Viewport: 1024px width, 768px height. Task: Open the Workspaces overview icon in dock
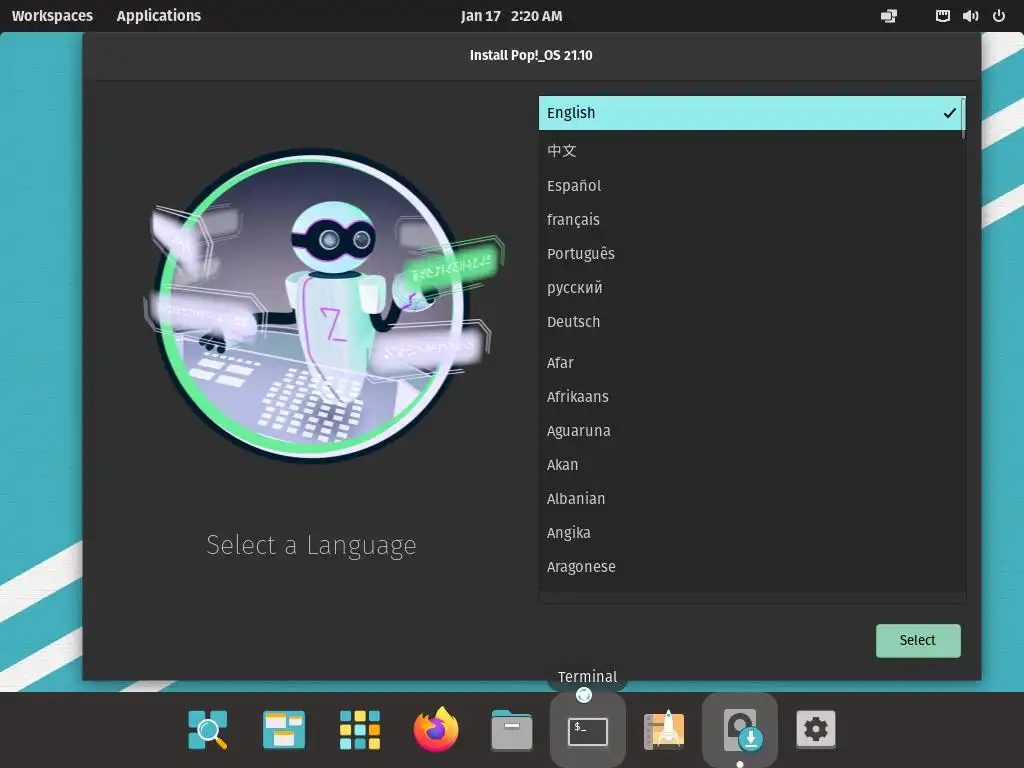point(283,729)
